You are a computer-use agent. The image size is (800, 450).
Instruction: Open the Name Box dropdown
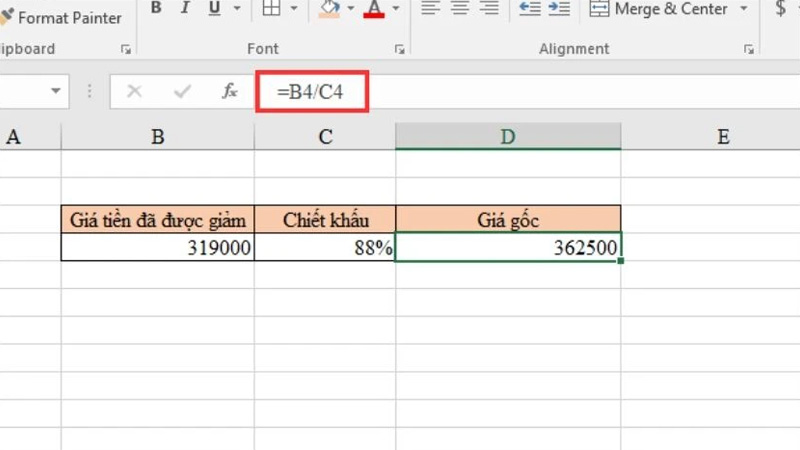click(56, 91)
